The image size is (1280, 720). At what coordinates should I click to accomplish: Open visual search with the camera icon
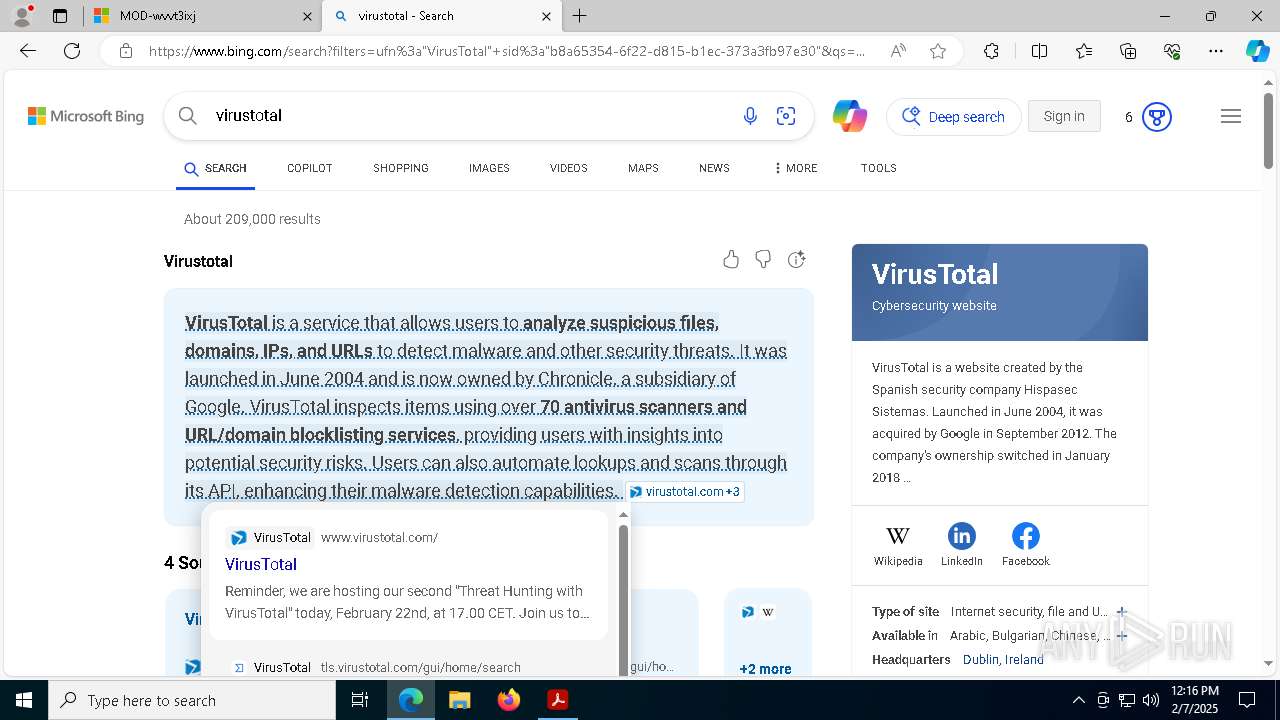[x=786, y=117]
